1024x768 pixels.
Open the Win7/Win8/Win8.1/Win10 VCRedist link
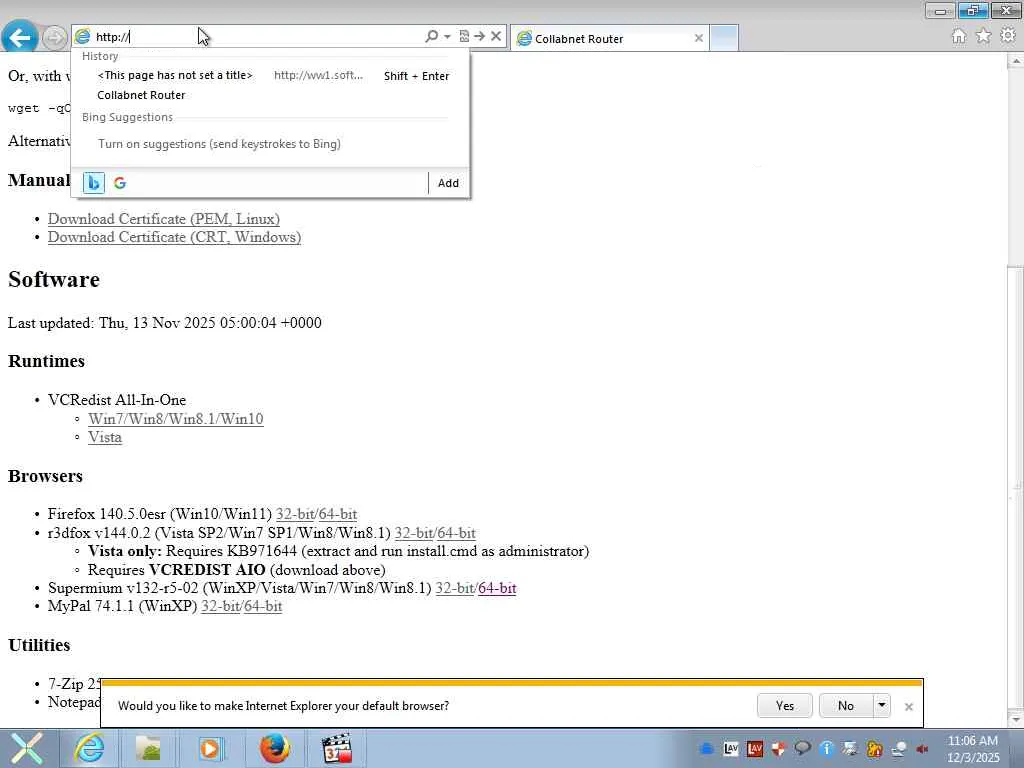pyautogui.click(x=176, y=419)
